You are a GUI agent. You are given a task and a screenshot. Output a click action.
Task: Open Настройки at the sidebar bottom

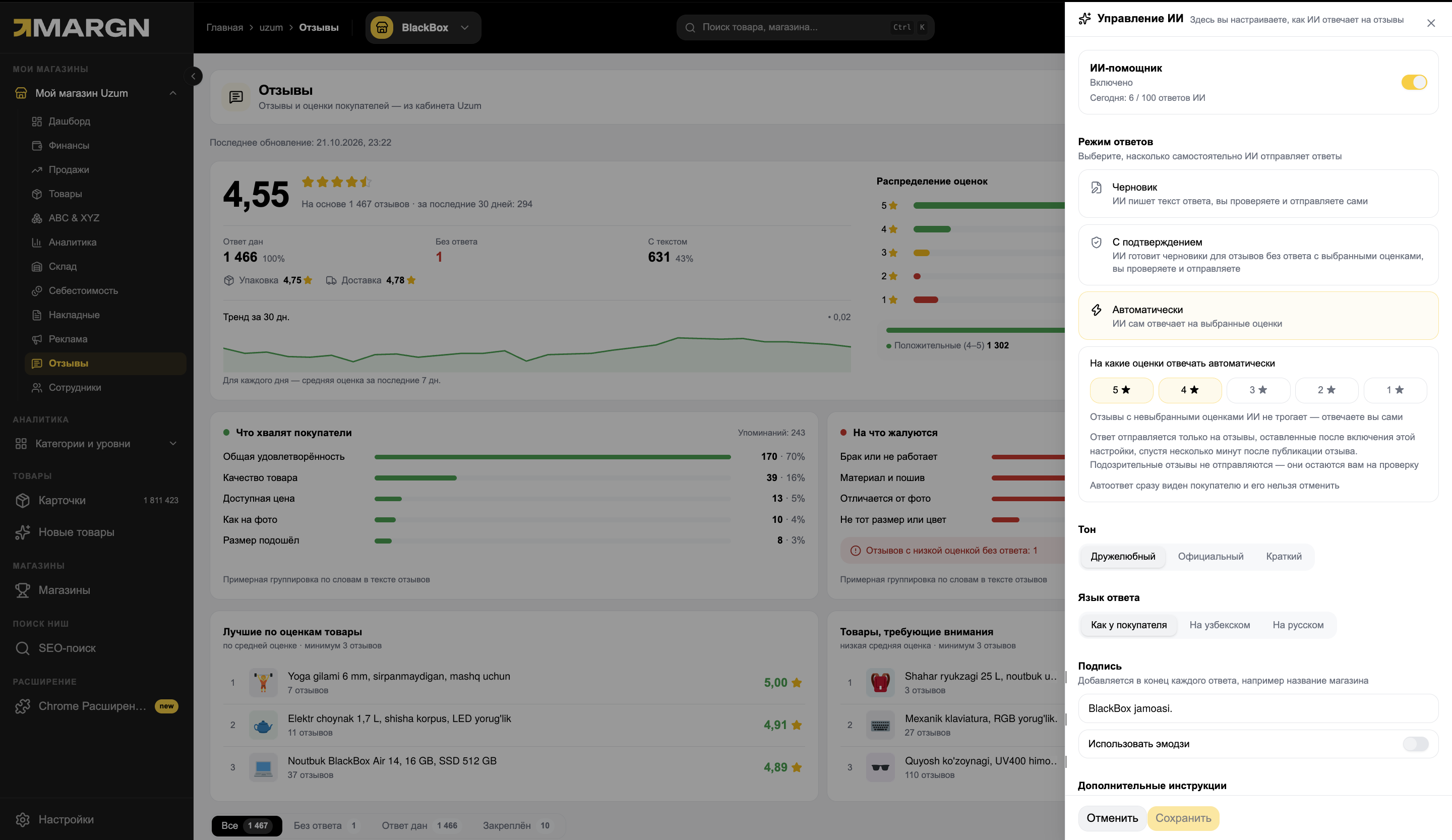(x=96, y=819)
